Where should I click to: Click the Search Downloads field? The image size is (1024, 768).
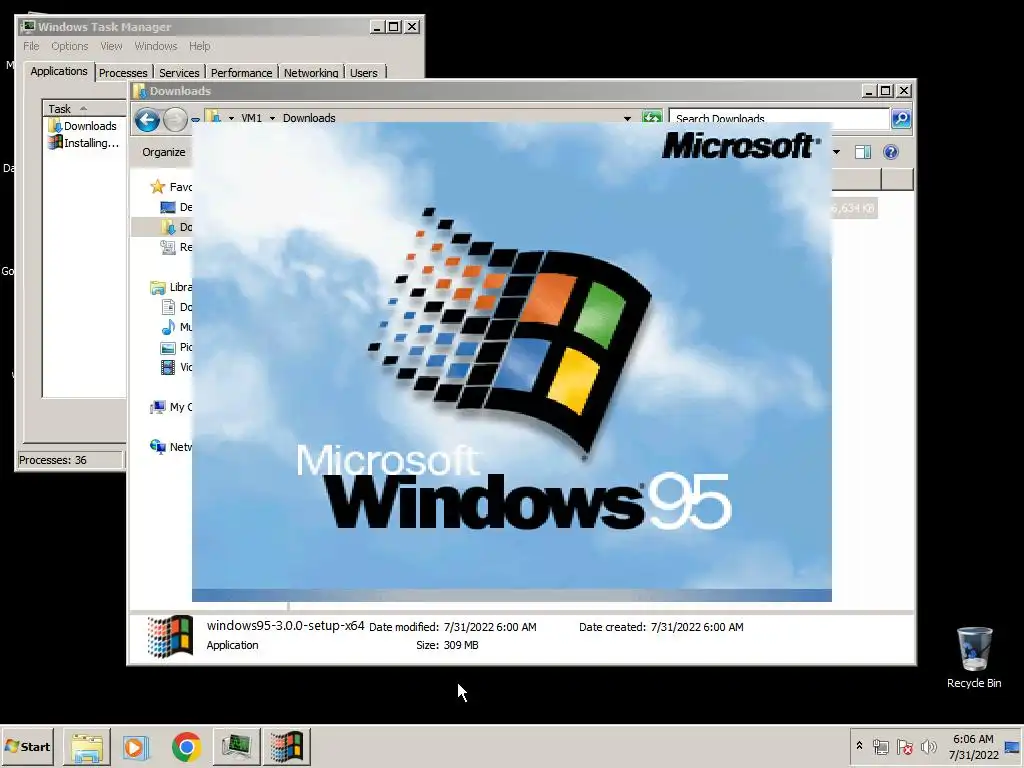[x=779, y=118]
